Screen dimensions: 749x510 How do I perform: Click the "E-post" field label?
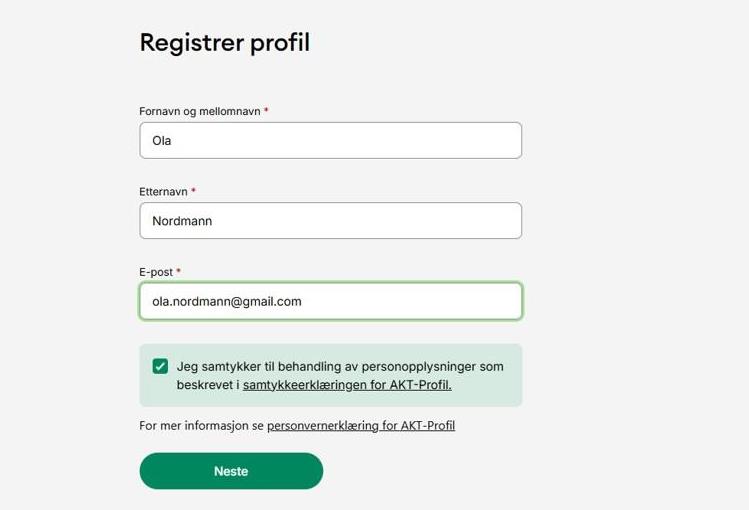[x=156, y=271]
